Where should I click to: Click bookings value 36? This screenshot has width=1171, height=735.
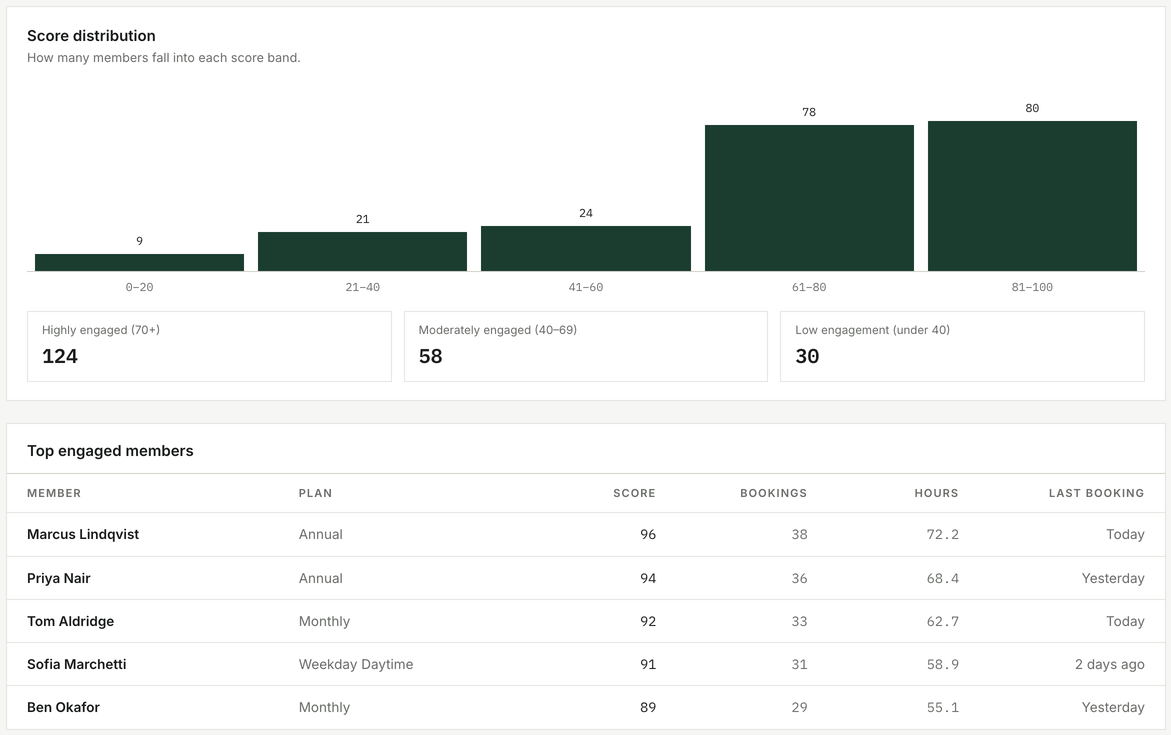(x=799, y=578)
